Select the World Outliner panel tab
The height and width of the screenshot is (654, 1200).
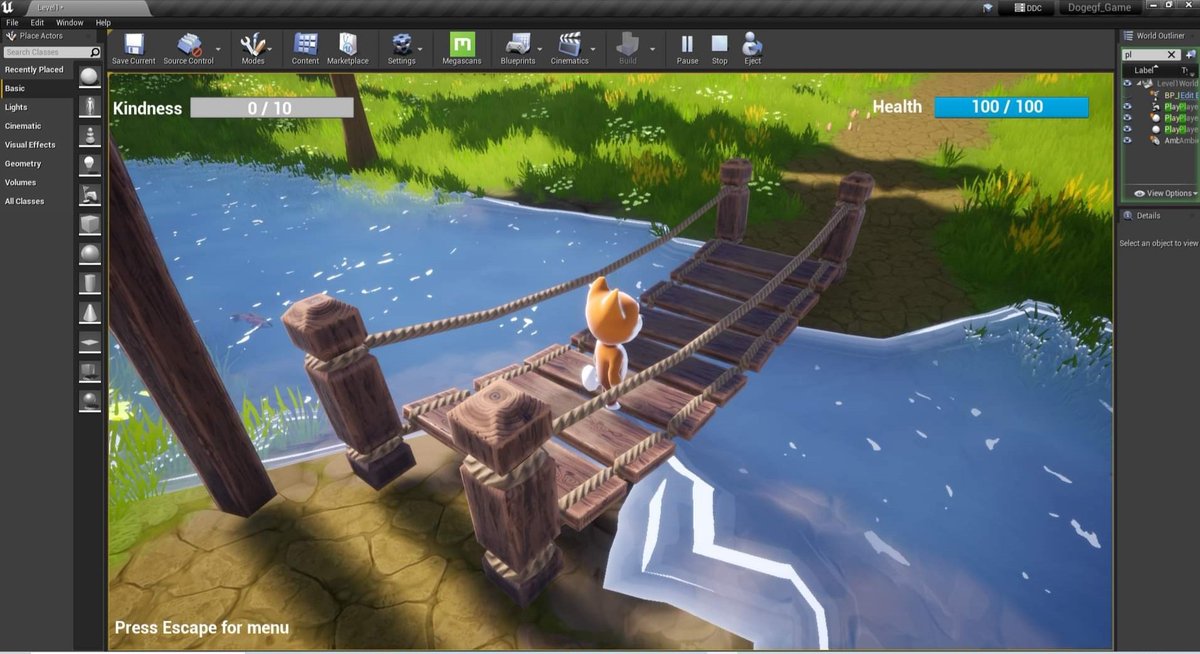pos(1159,36)
